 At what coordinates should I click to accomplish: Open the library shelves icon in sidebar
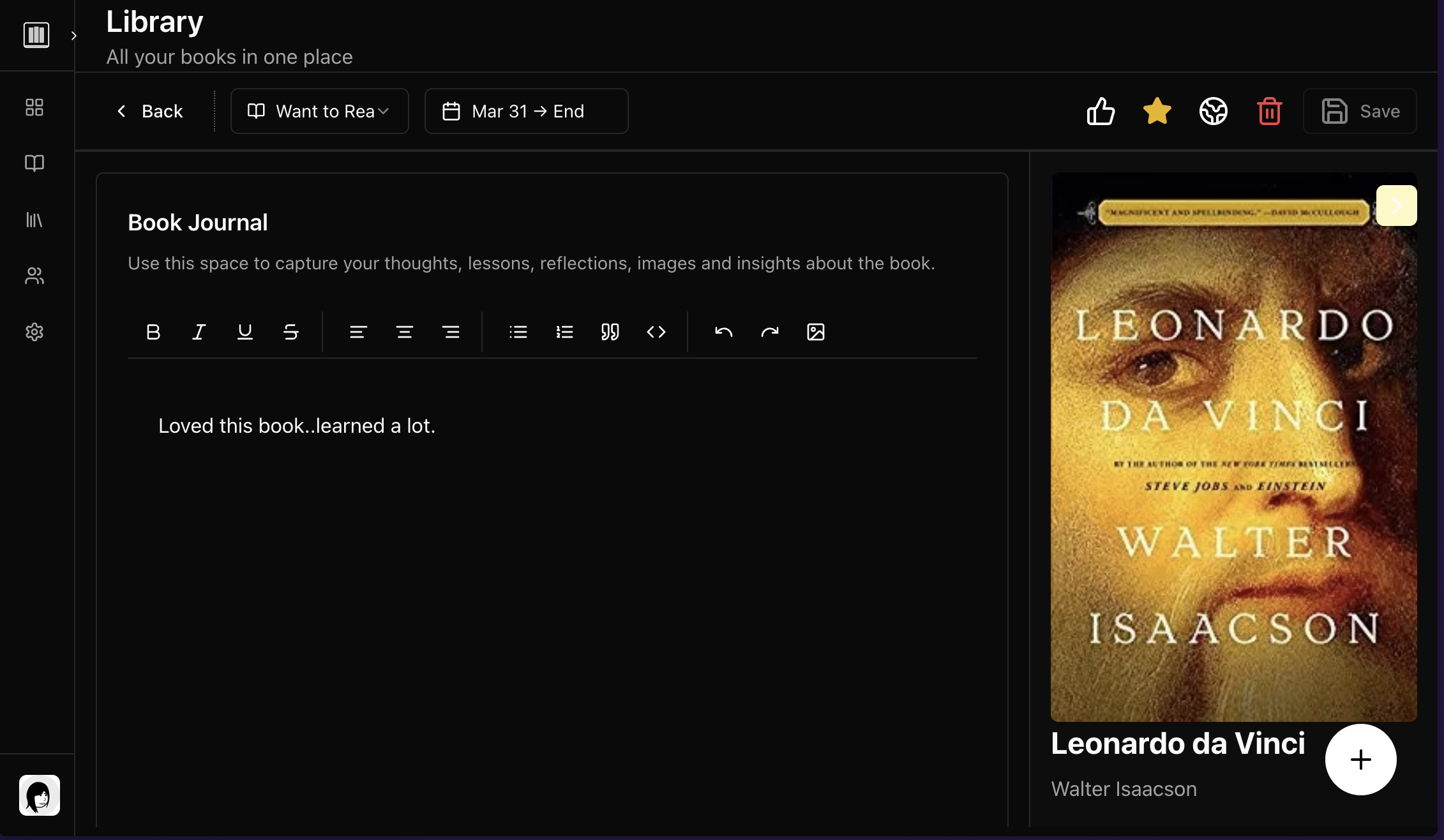(x=34, y=220)
